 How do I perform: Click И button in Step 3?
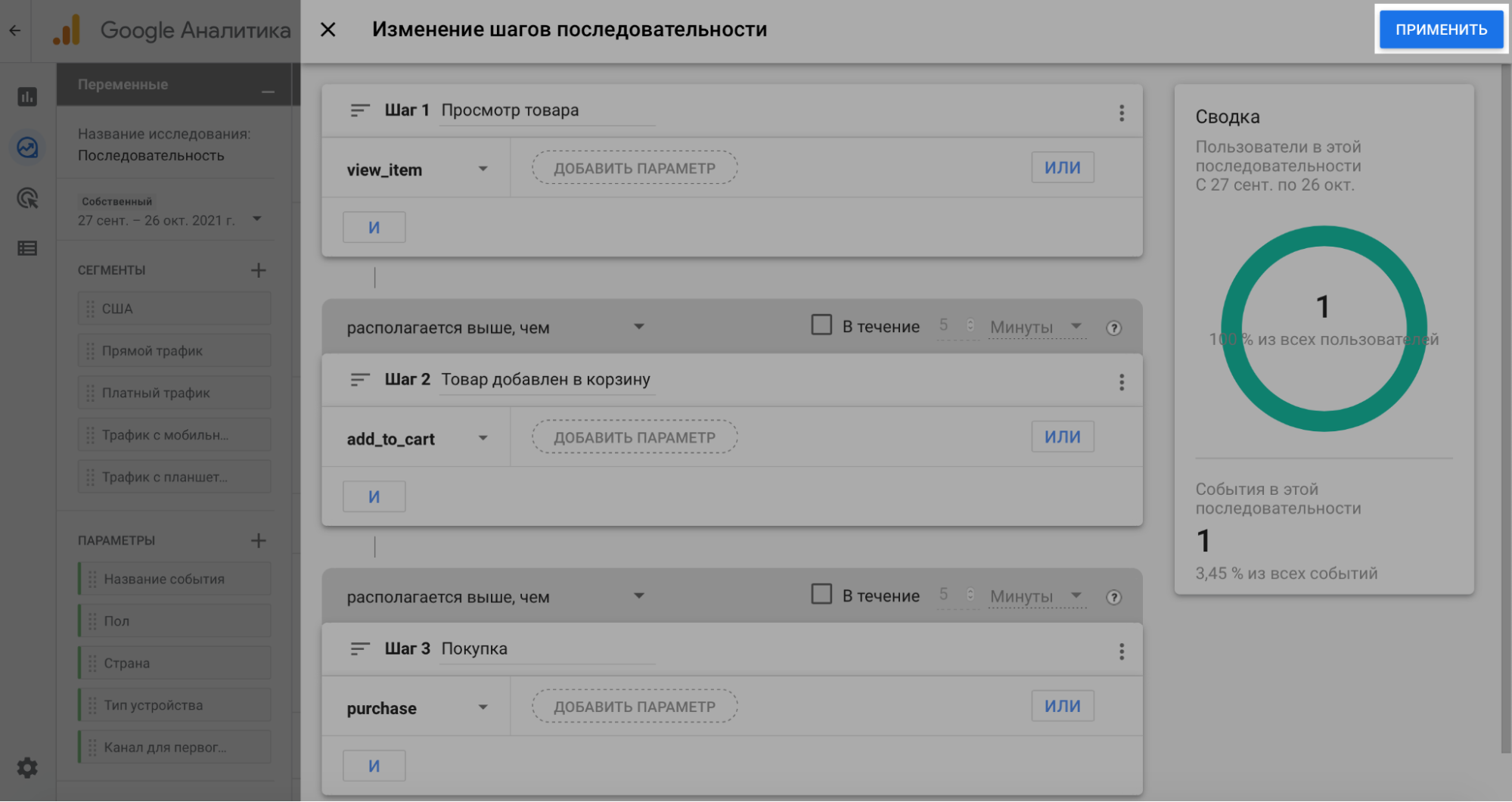point(374,766)
